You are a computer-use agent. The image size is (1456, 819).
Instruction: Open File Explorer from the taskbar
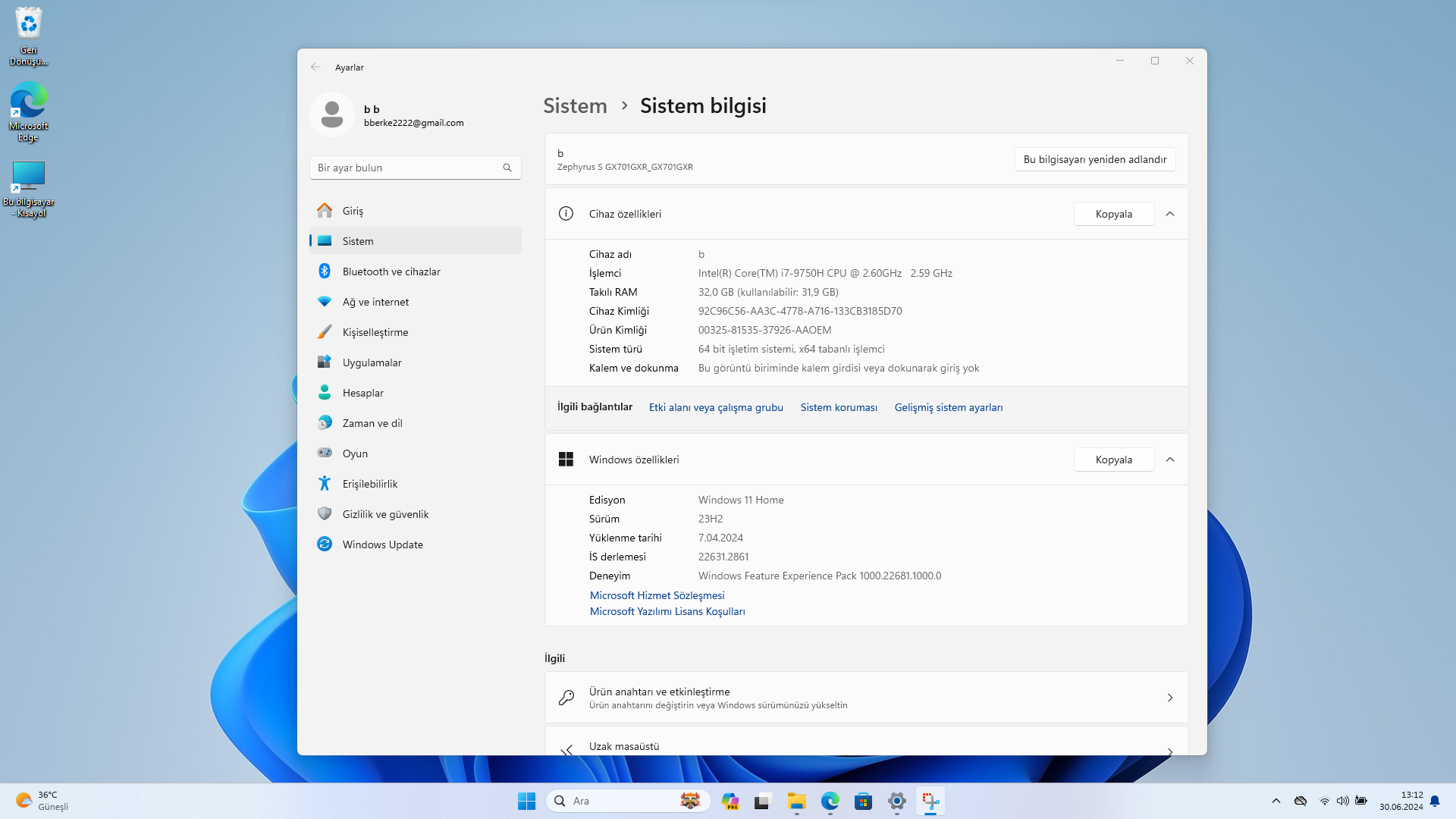(796, 801)
